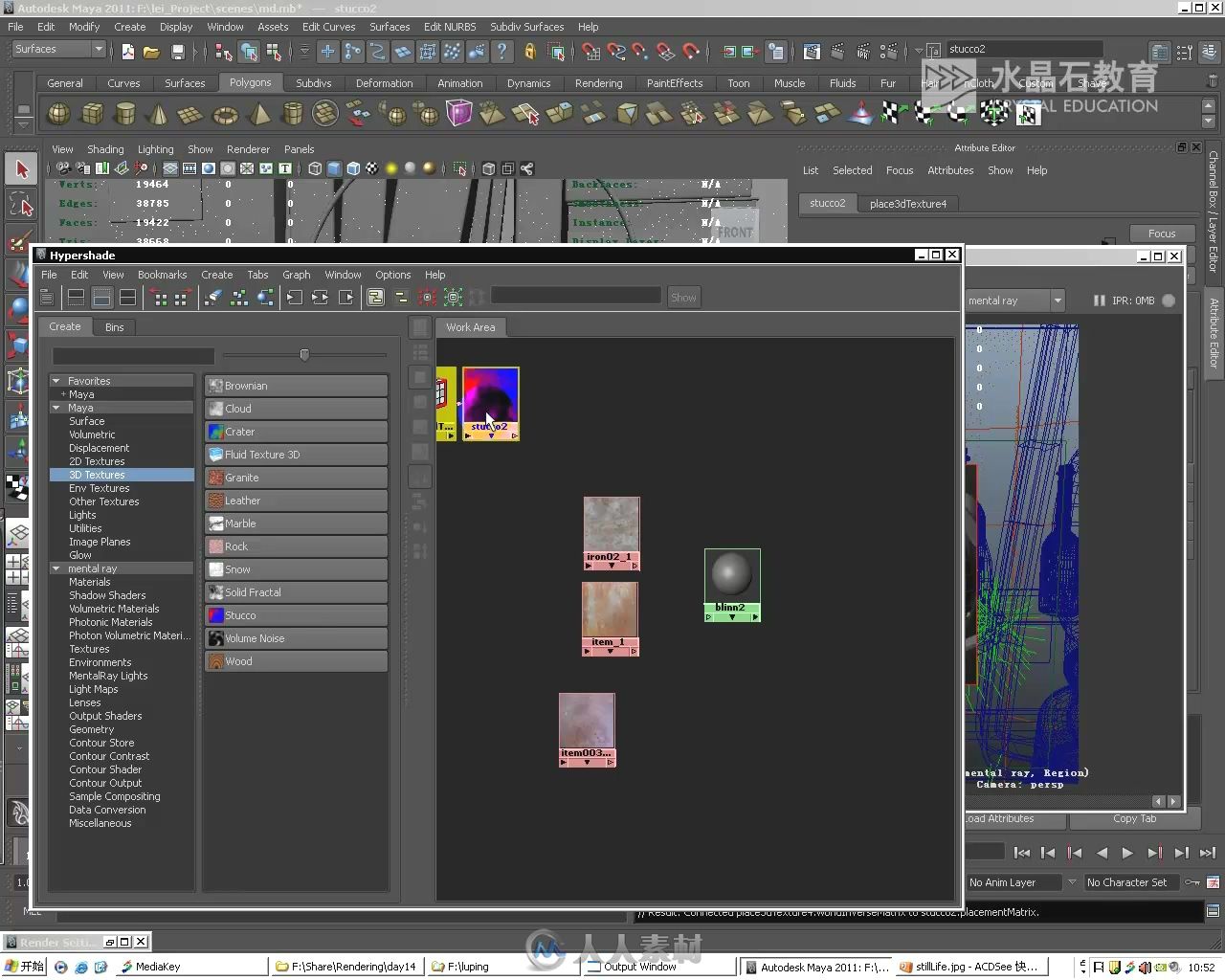Toggle Hypershade show bottom tabs only

[x=101, y=298]
